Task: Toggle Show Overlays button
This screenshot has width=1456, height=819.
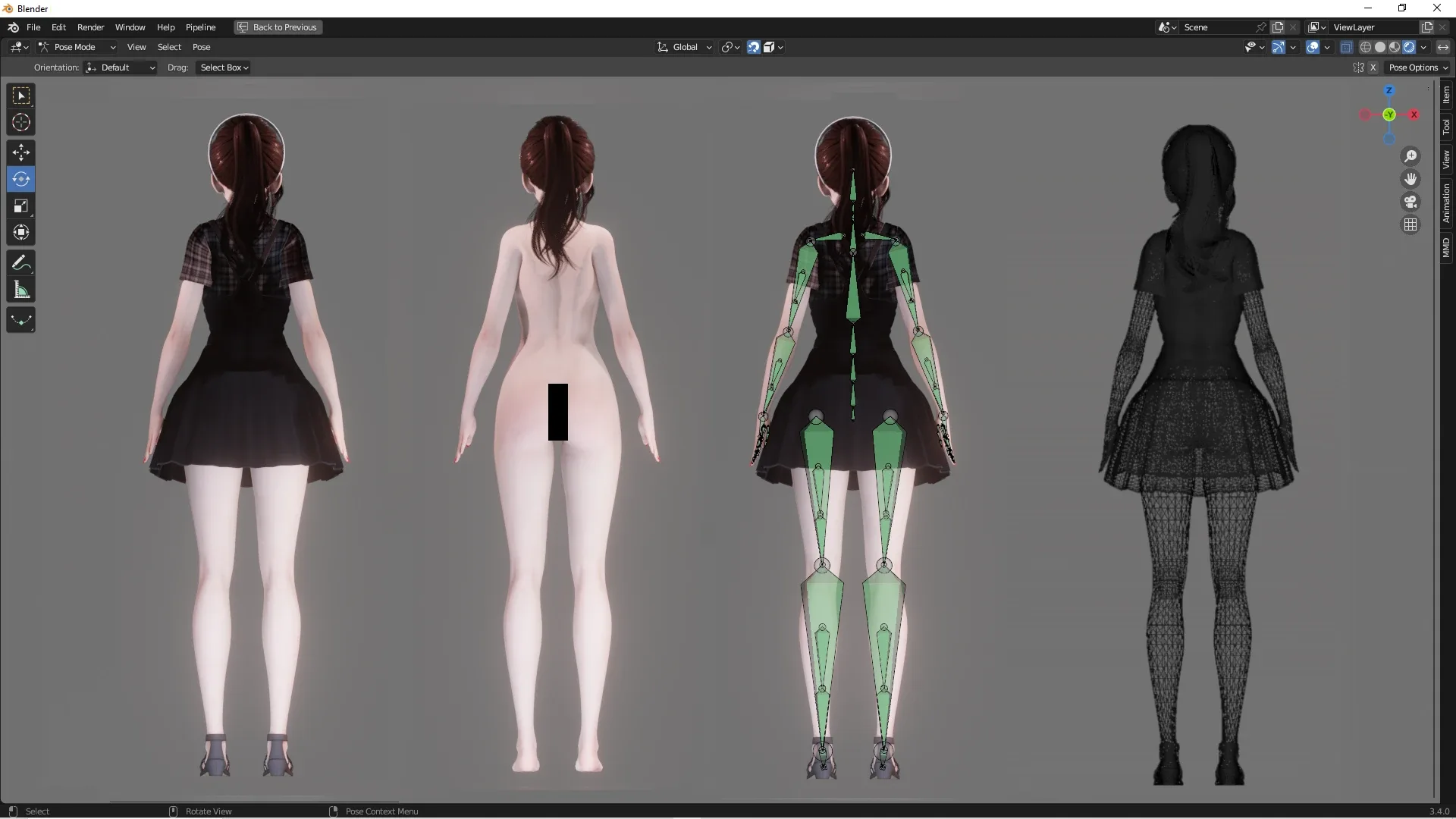Action: tap(1313, 47)
